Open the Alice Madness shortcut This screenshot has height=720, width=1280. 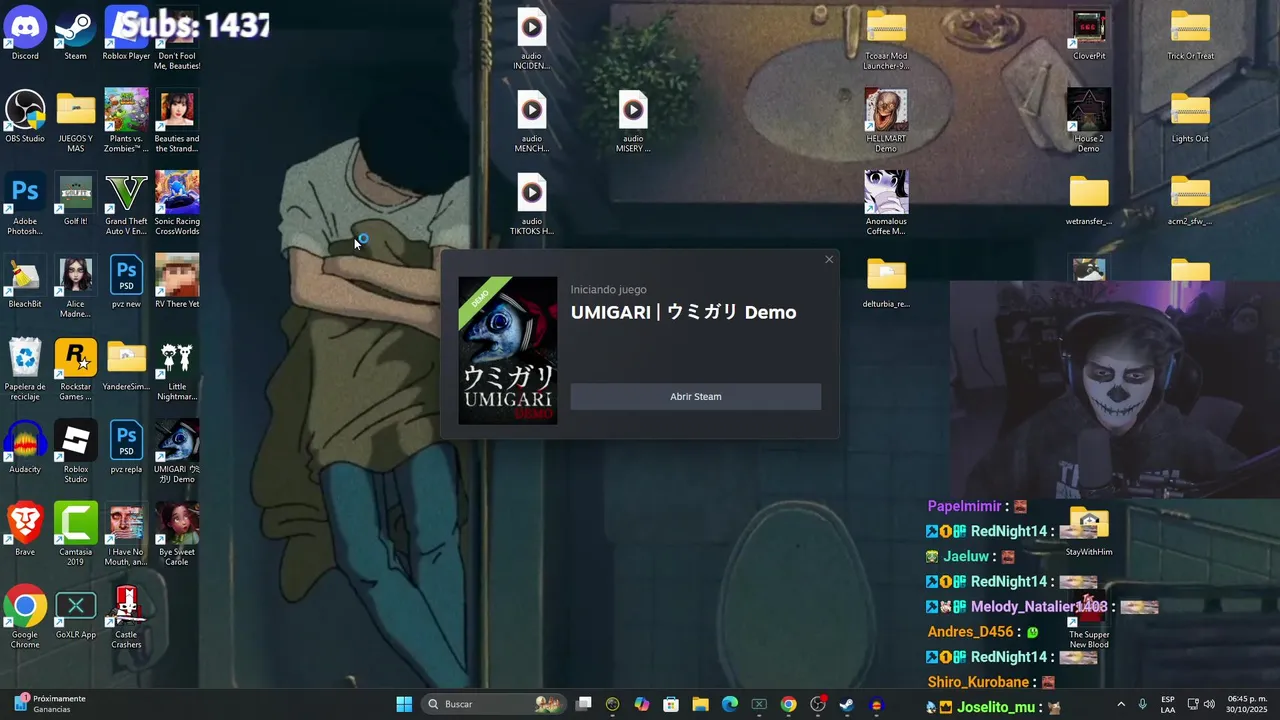(x=76, y=287)
